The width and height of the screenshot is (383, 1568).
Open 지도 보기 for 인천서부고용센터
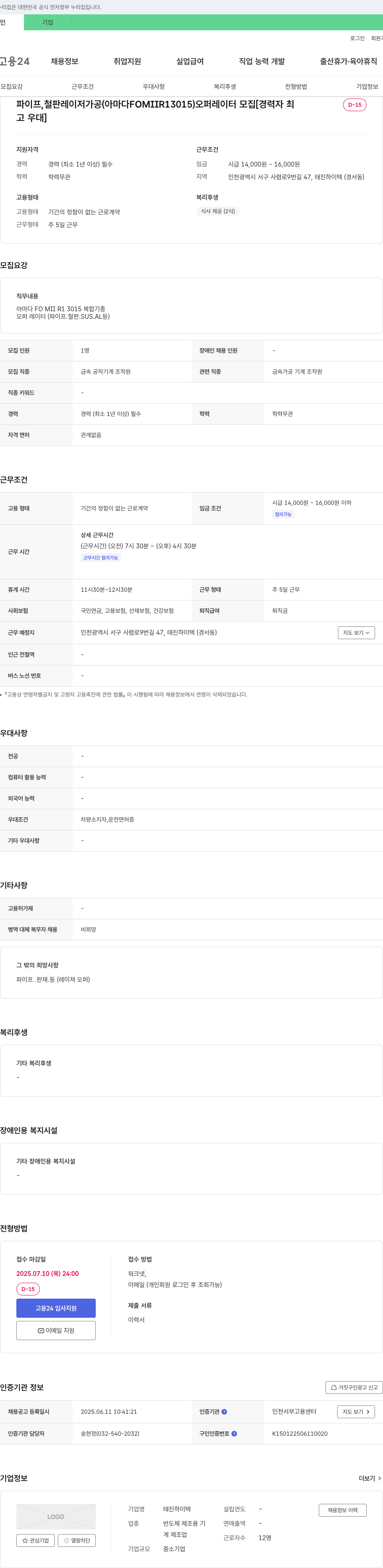tap(356, 1411)
